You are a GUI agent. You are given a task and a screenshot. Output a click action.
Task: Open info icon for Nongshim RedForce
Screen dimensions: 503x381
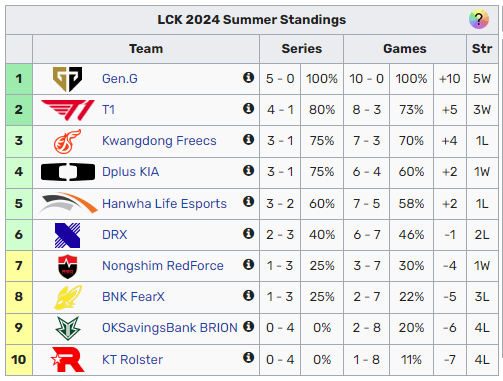click(248, 264)
